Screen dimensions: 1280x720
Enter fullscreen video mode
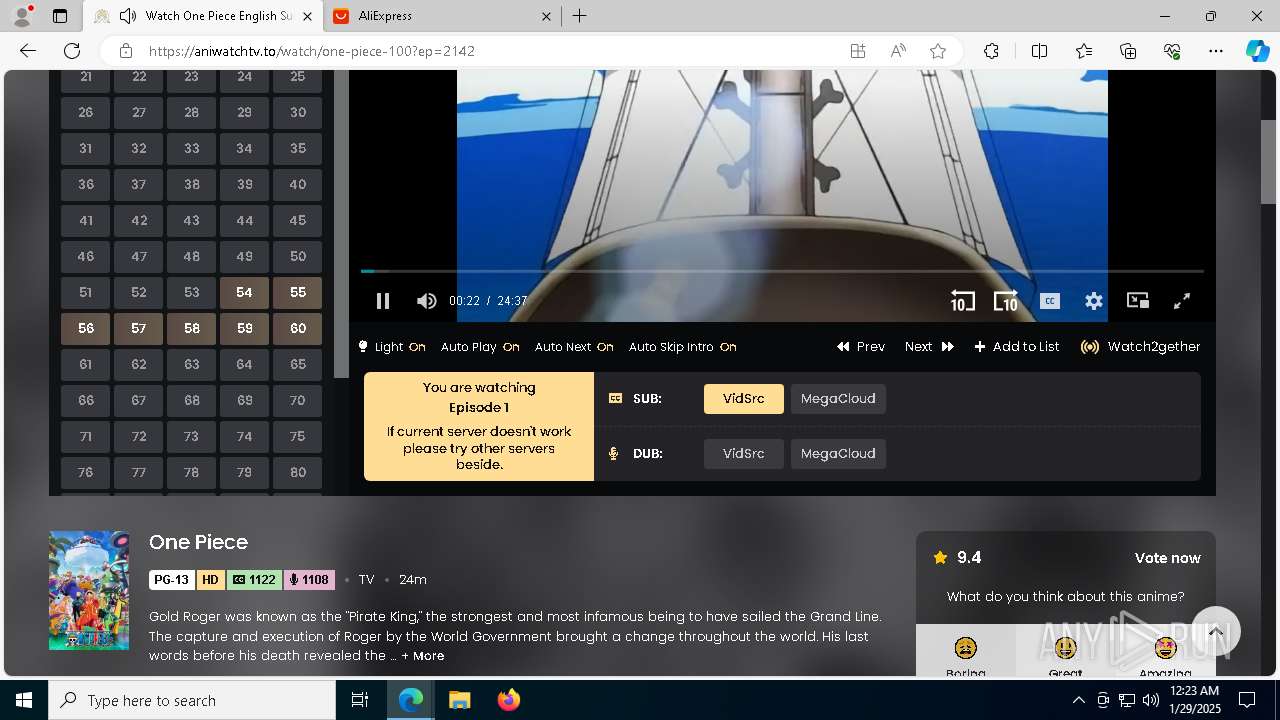[1181, 301]
